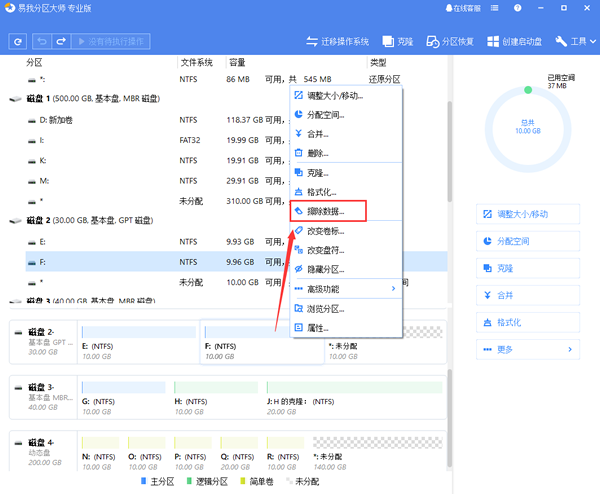Image resolution: width=600 pixels, height=494 pixels.
Task: Choose 隐藏分区 in the context menu
Action: point(346,269)
